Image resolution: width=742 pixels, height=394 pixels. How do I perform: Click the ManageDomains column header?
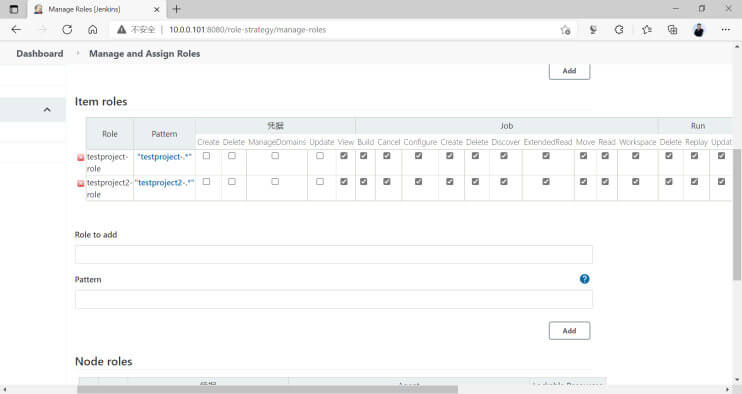point(277,142)
